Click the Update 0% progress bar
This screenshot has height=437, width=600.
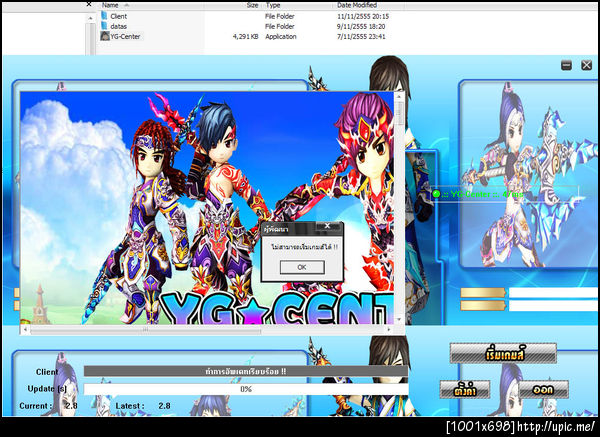[246, 389]
